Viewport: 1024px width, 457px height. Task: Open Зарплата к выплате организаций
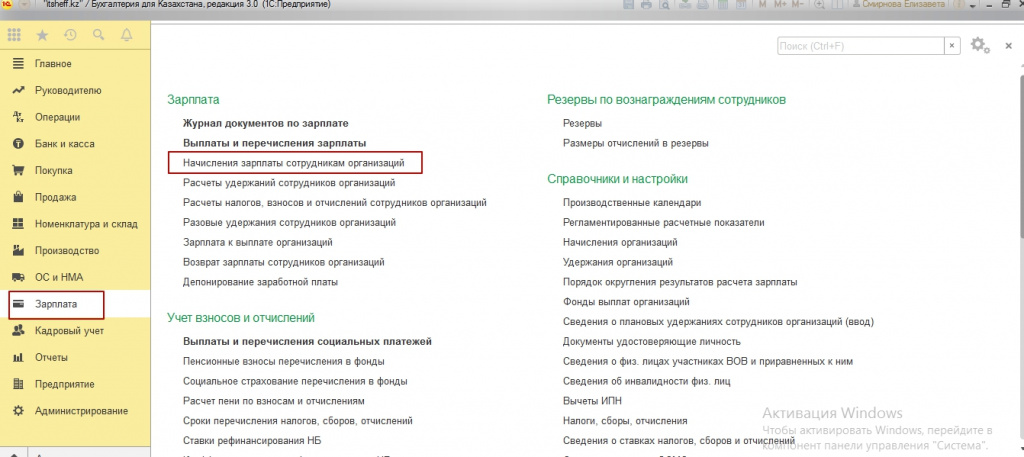click(258, 242)
